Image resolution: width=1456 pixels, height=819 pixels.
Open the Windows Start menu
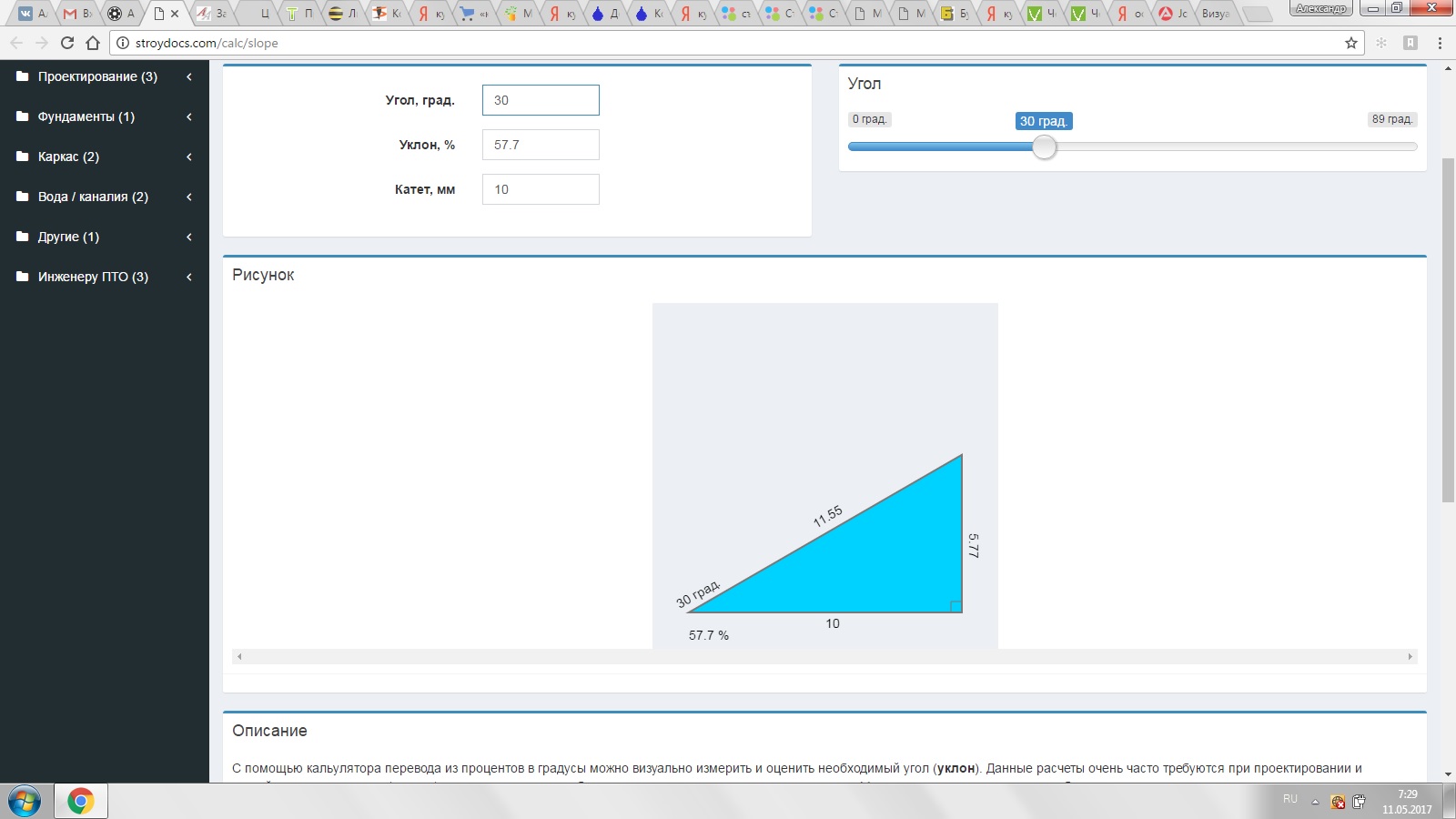point(25,801)
